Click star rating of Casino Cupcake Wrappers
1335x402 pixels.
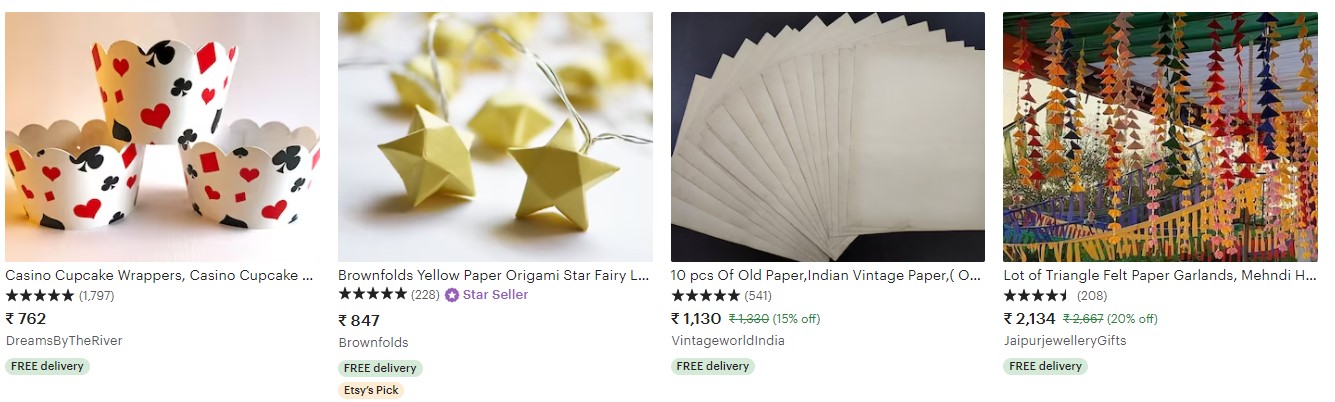[40, 296]
